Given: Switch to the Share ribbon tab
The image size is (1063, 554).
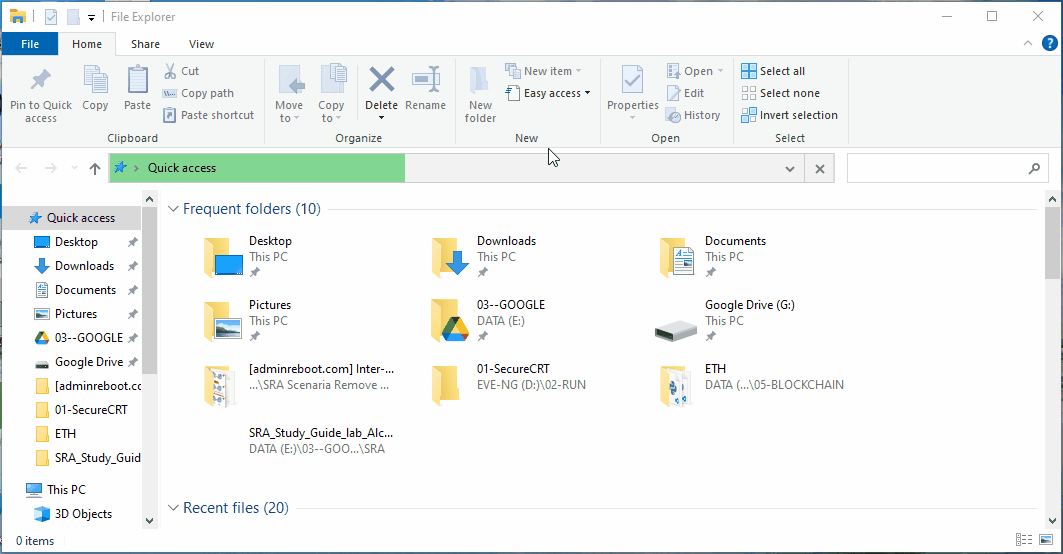Looking at the screenshot, I should tap(145, 44).
